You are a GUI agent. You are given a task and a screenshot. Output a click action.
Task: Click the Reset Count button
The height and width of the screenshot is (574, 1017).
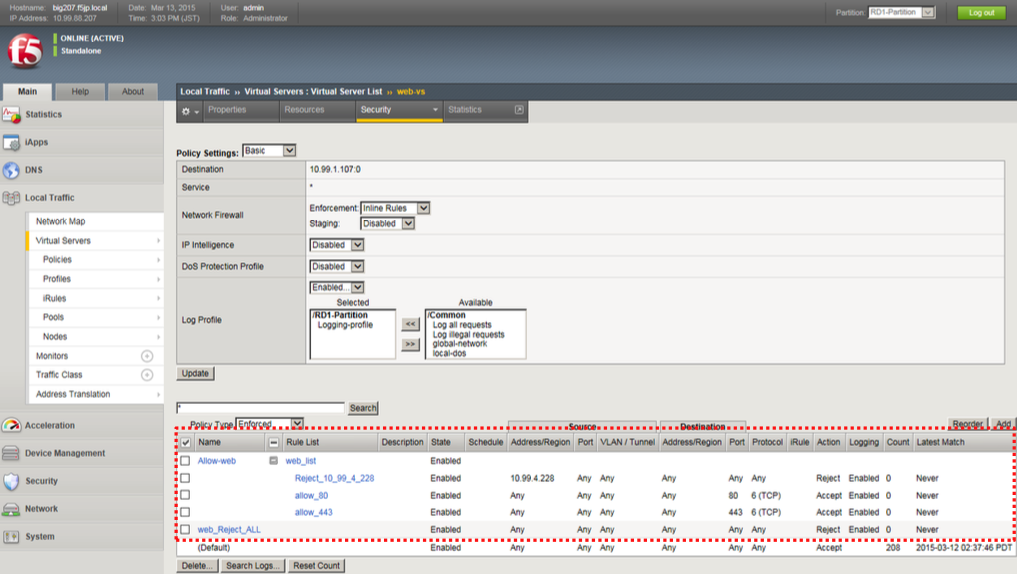316,566
